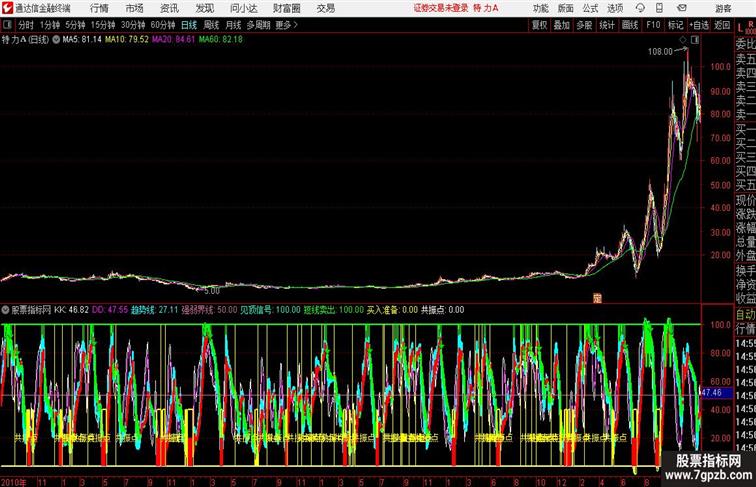Image resolution: width=756 pixels, height=487 pixels.
Task: Open the 发现 menu
Action: tap(204, 8)
